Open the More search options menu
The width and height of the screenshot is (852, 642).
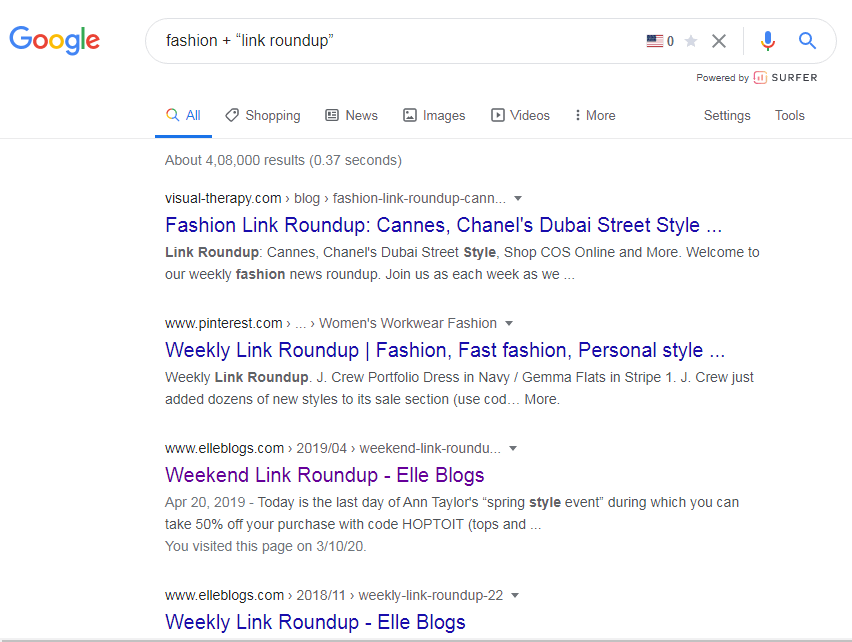tap(595, 116)
